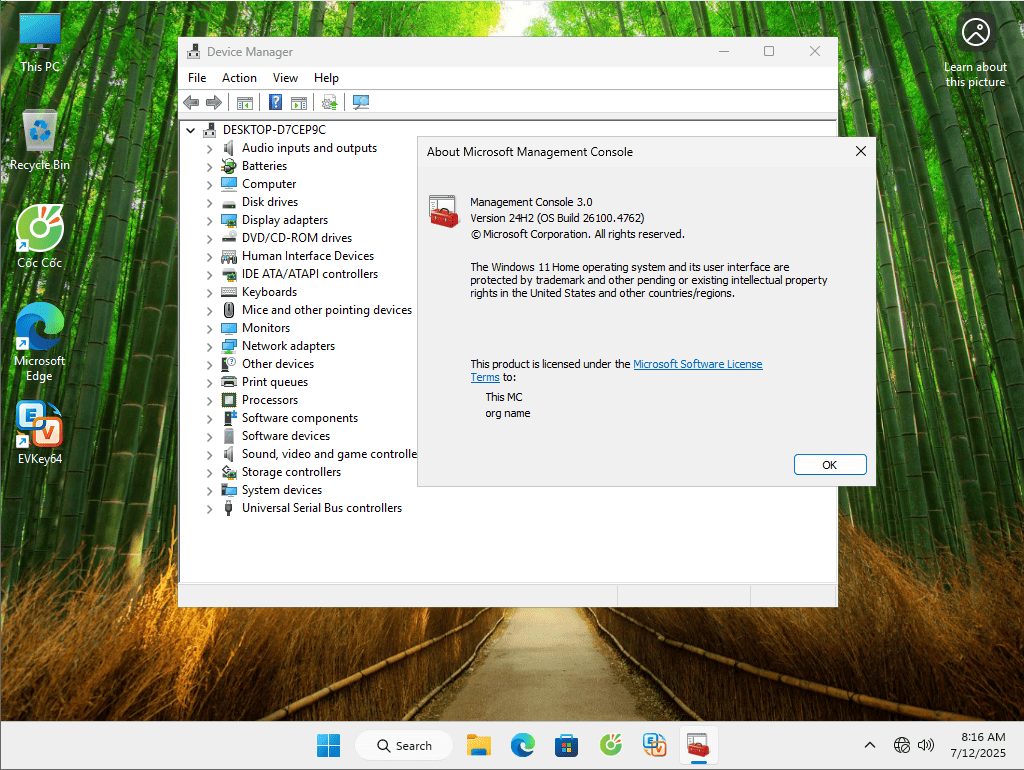Viewport: 1024px width, 770px height.
Task: Select the EVKey64 desktop shortcut
Action: click(x=40, y=433)
